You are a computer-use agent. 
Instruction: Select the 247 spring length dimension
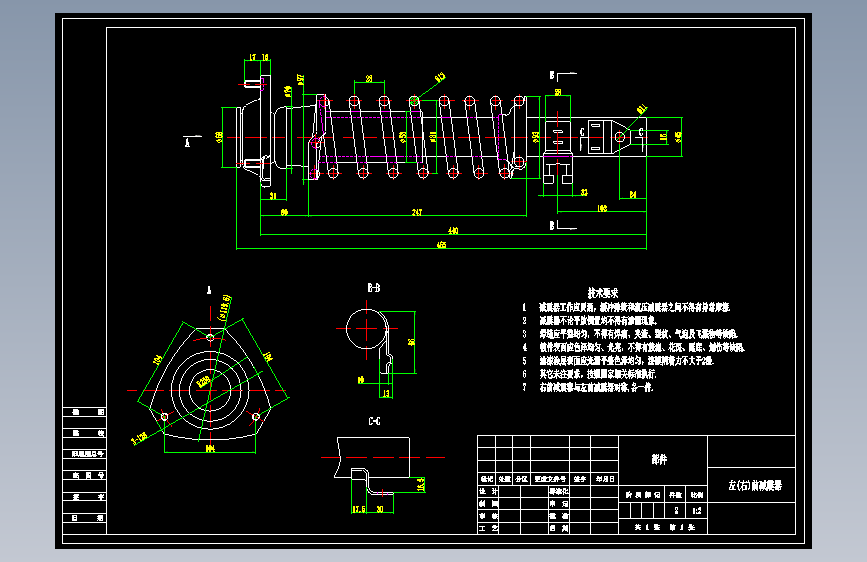417,212
